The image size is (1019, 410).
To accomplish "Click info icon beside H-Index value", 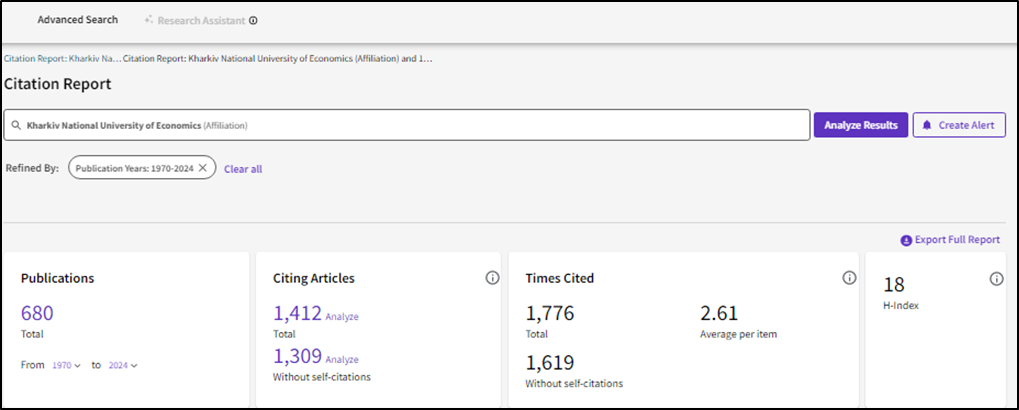I will (996, 279).
